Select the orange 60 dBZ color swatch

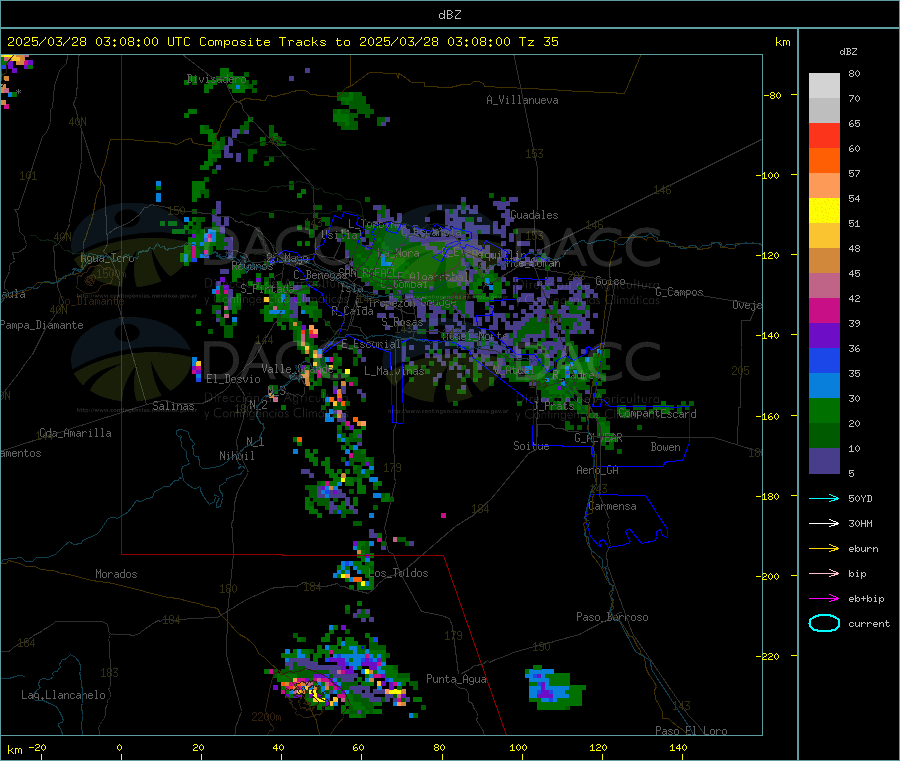(x=824, y=161)
